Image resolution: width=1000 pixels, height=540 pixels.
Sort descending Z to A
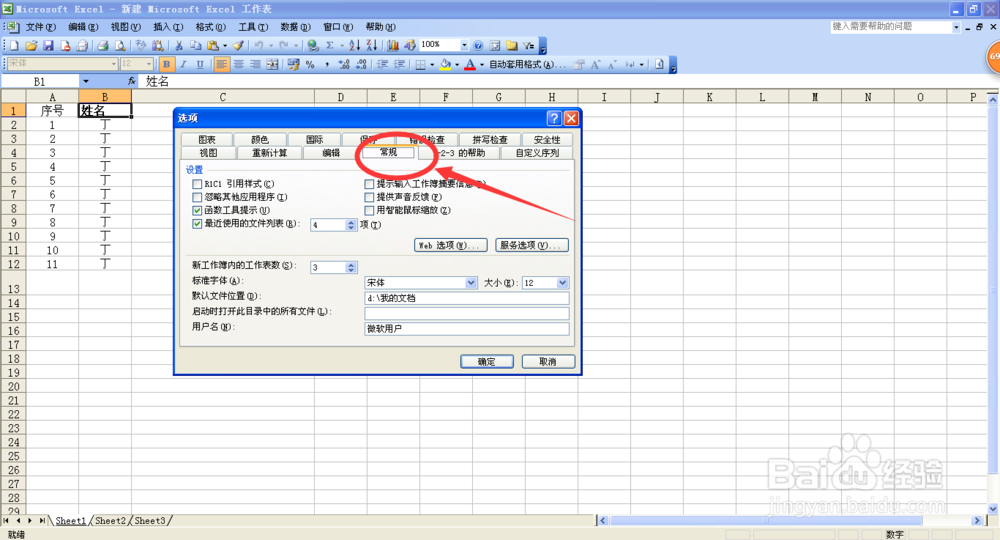coord(371,45)
